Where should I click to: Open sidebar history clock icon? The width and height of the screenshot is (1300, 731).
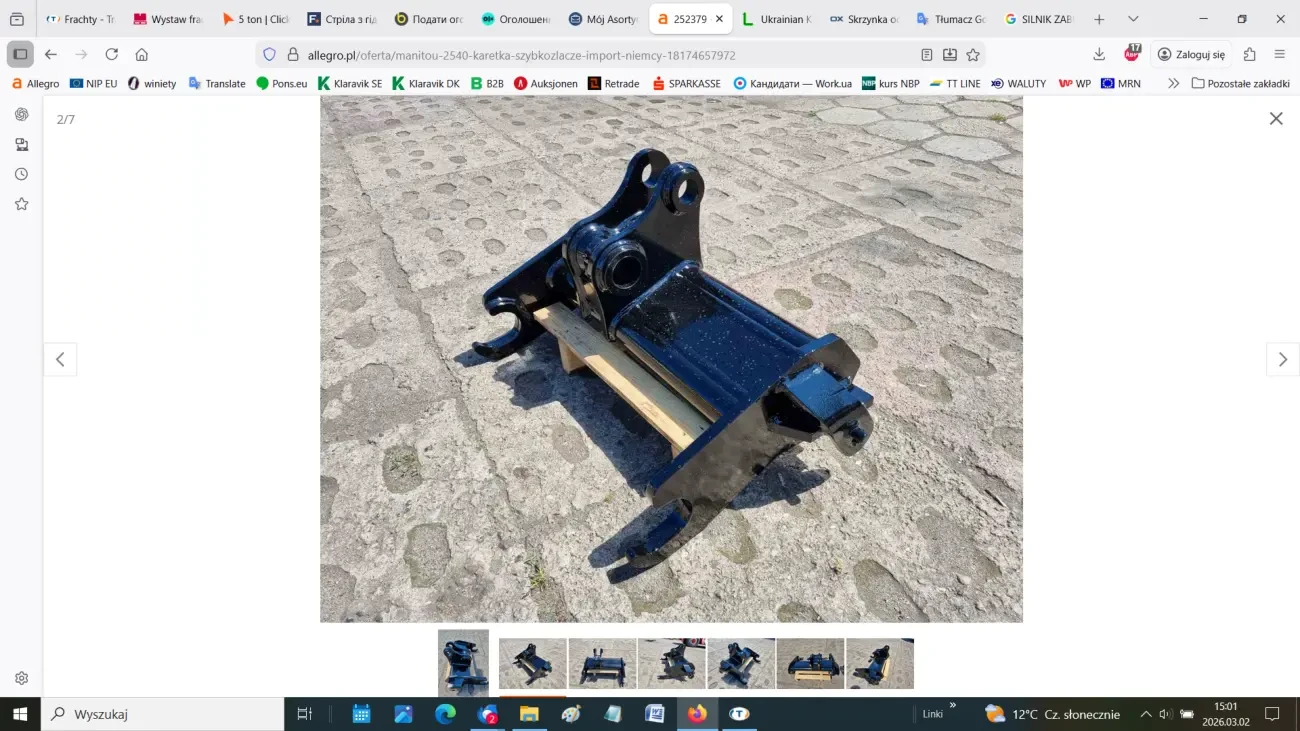coord(21,174)
